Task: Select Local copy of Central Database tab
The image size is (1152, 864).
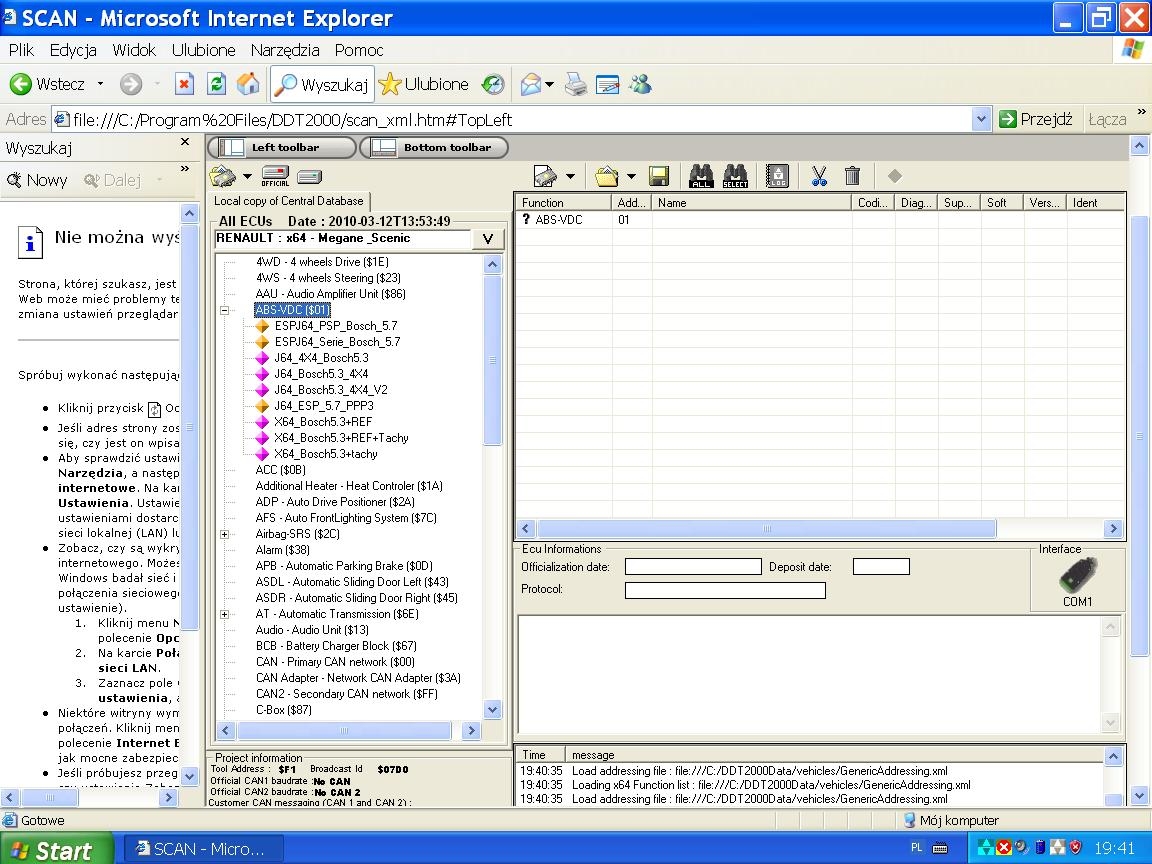Action: click(x=288, y=201)
